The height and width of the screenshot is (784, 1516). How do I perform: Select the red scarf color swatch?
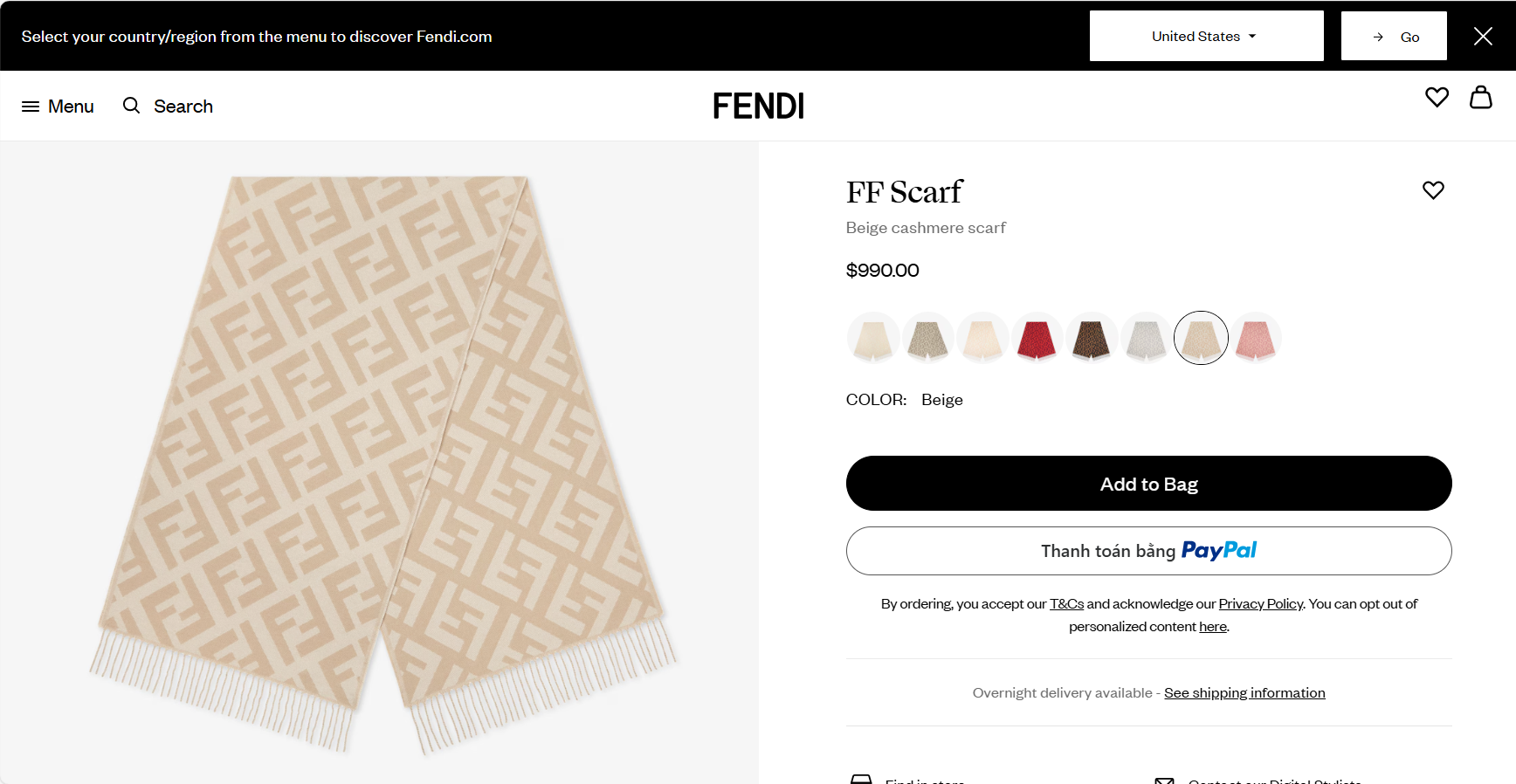(x=1037, y=339)
